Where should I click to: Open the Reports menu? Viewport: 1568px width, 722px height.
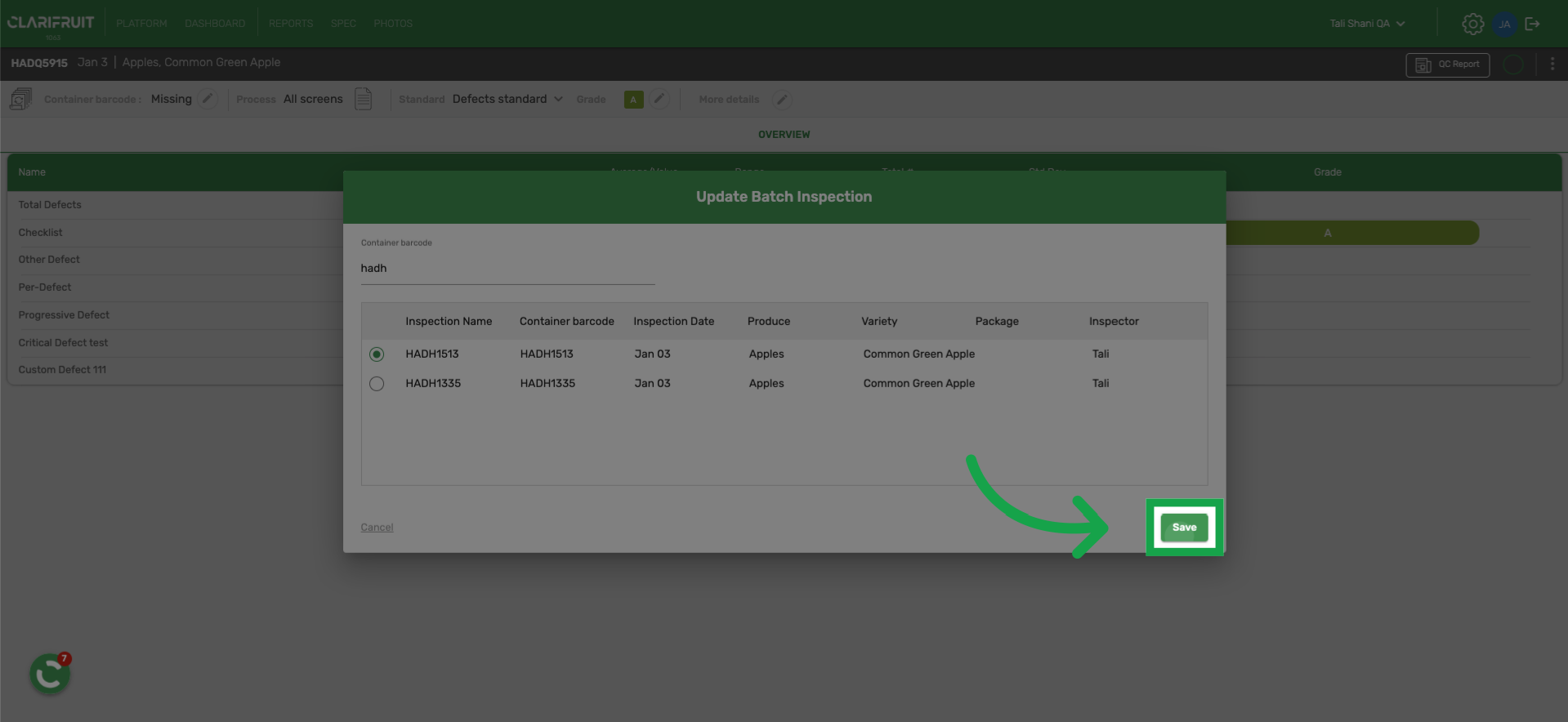pos(291,24)
